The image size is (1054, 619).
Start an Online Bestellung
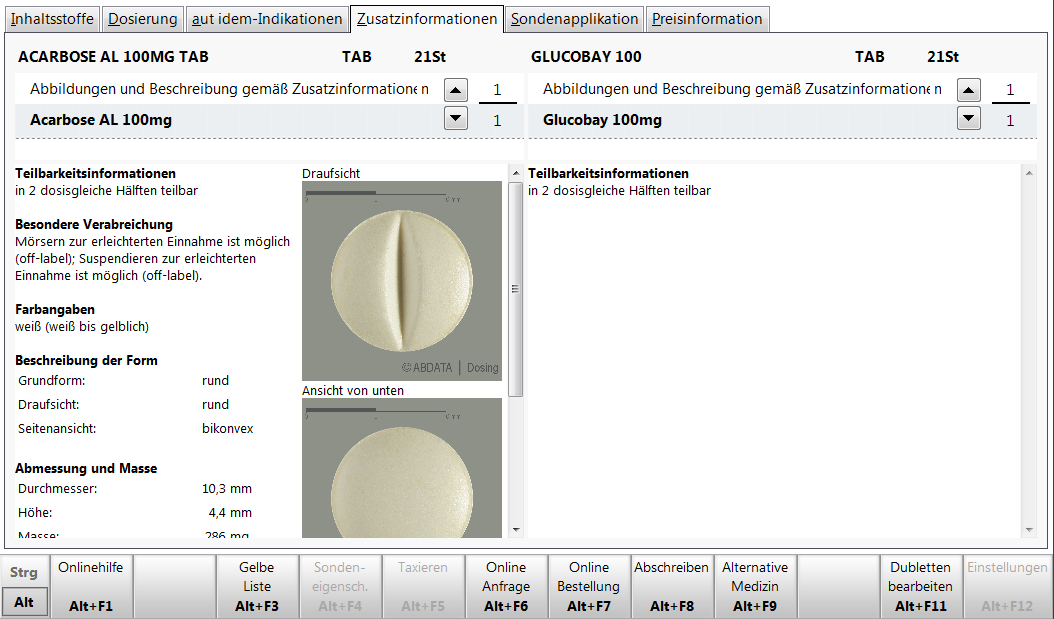coord(589,586)
